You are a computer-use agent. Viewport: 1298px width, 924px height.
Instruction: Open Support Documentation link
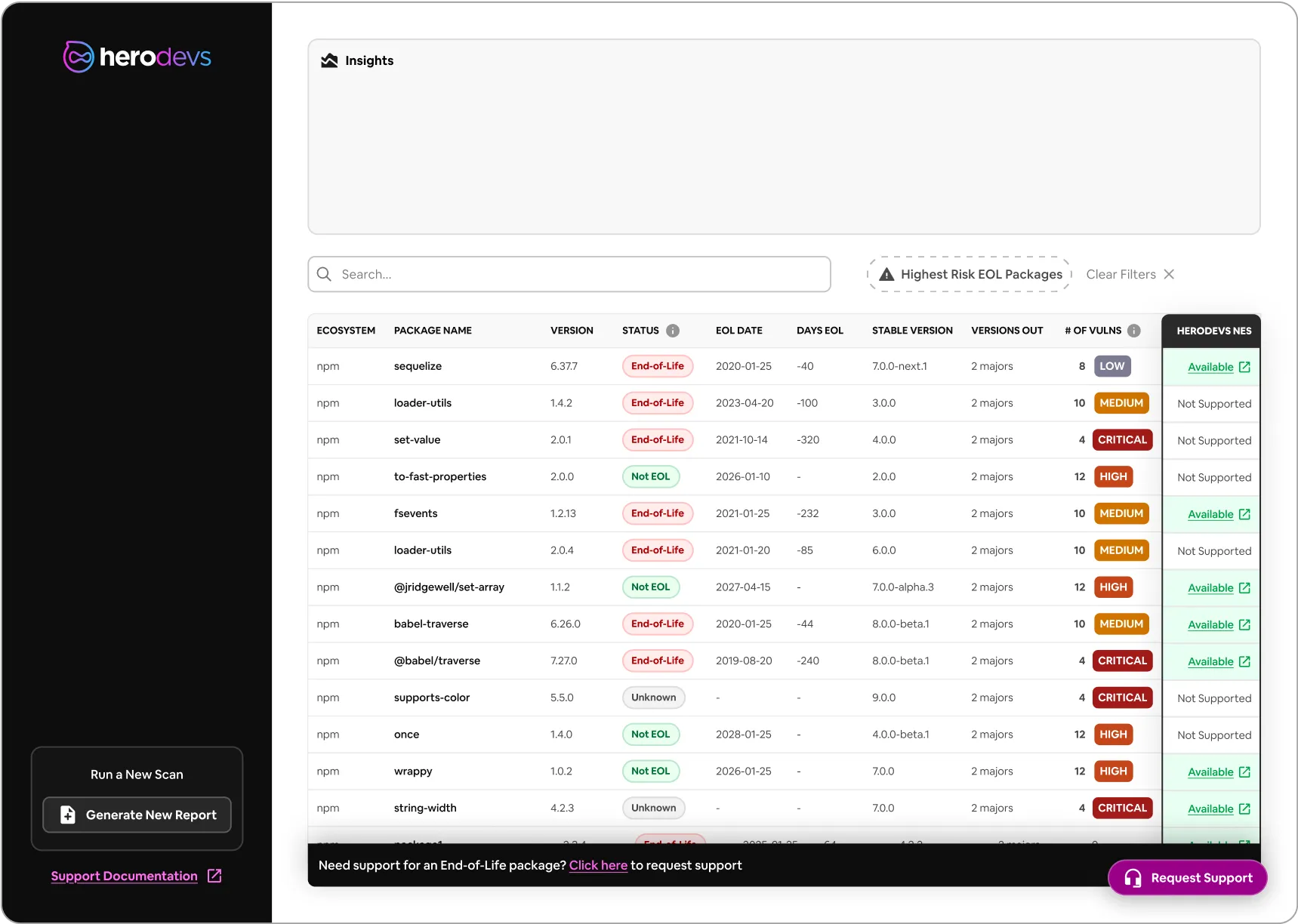click(125, 876)
